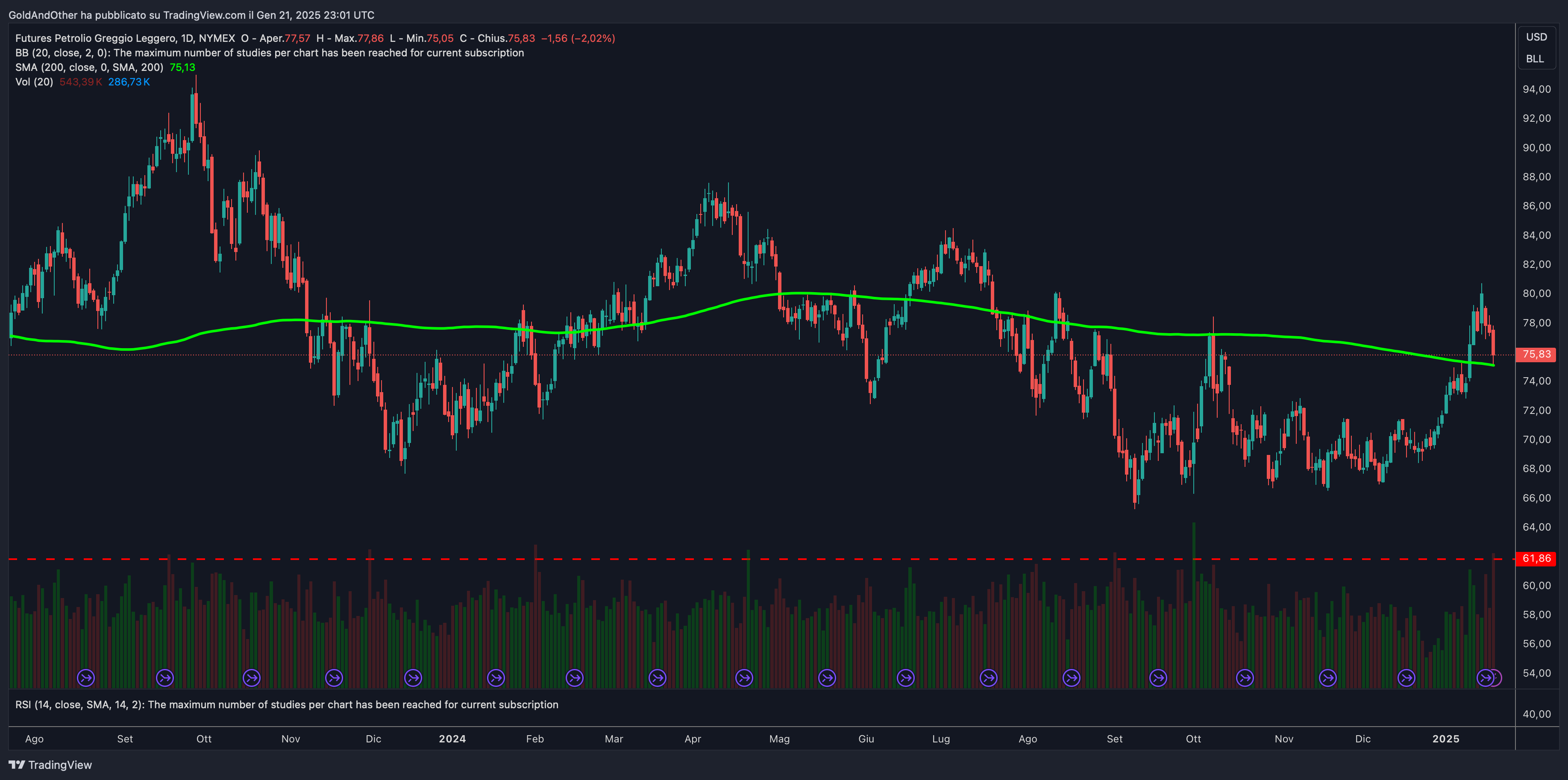
Task: Click the high price value 77,86
Action: [371, 38]
